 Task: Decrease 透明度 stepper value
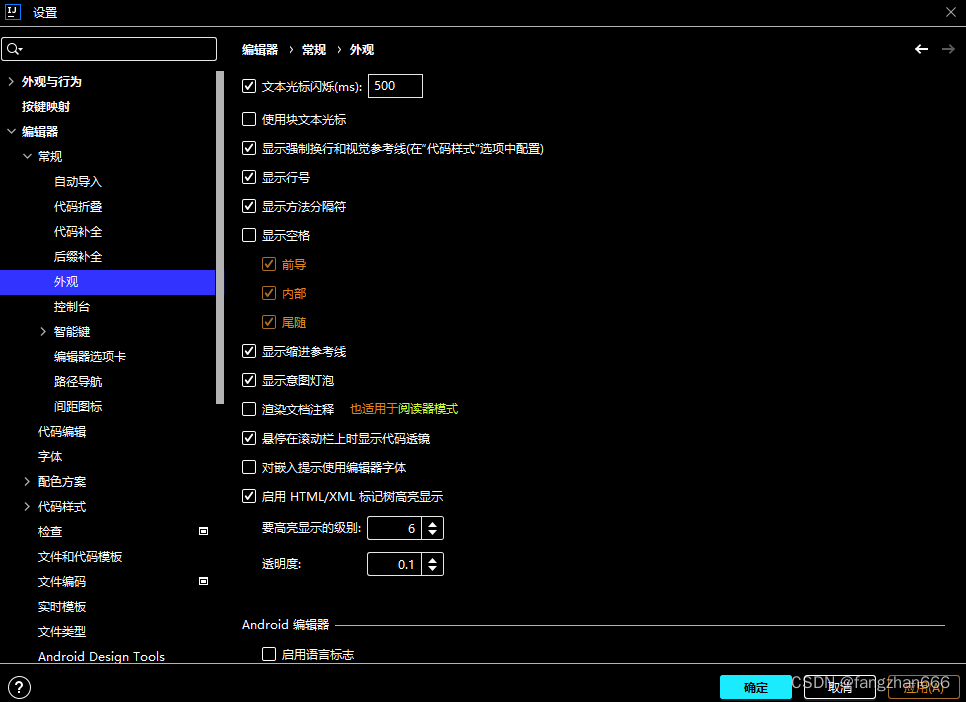click(x=432, y=569)
